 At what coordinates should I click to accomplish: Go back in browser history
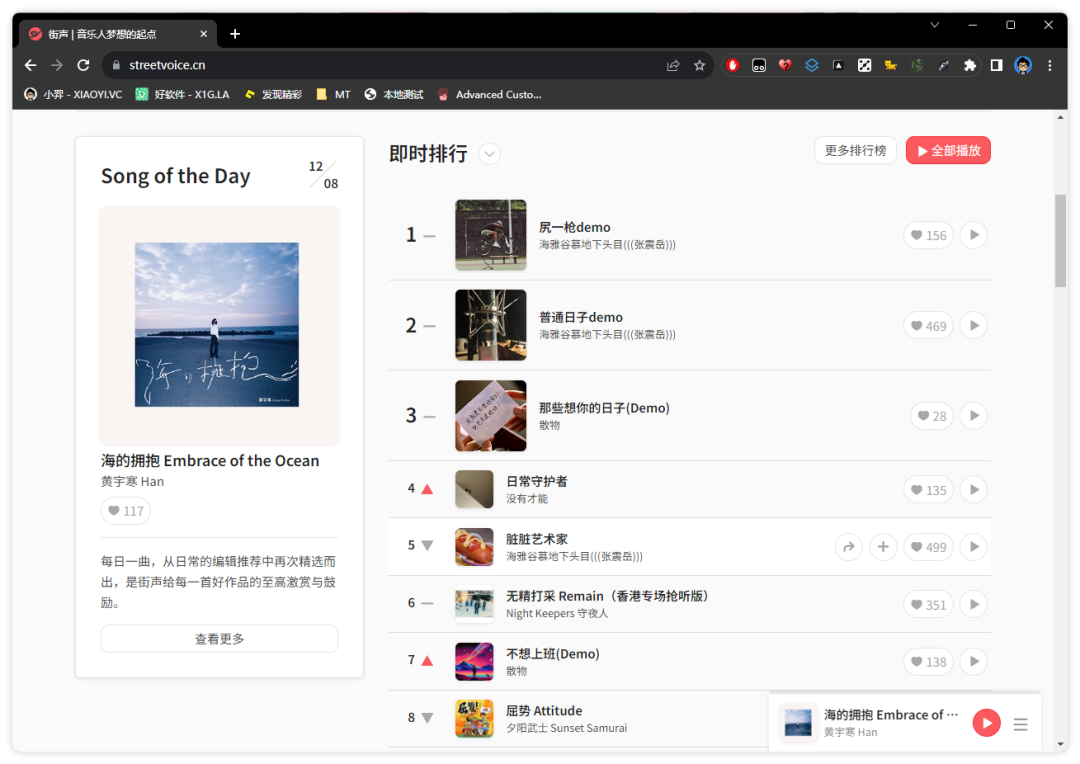tap(30, 65)
